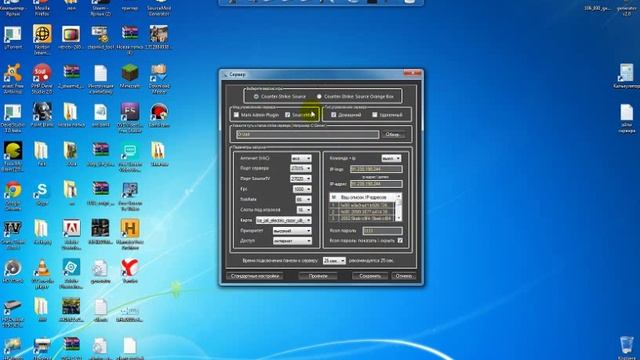Click the Пробную button
Viewport: 640px width, 360px height.
[x=318, y=276]
